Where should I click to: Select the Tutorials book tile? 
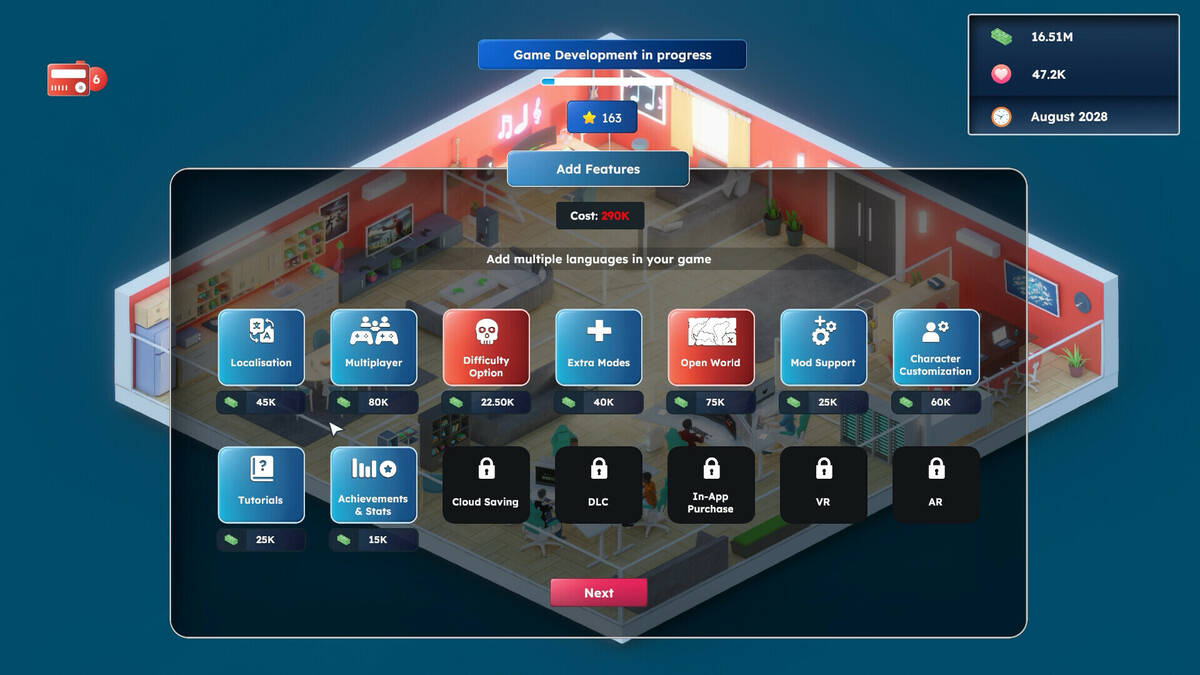click(x=261, y=485)
